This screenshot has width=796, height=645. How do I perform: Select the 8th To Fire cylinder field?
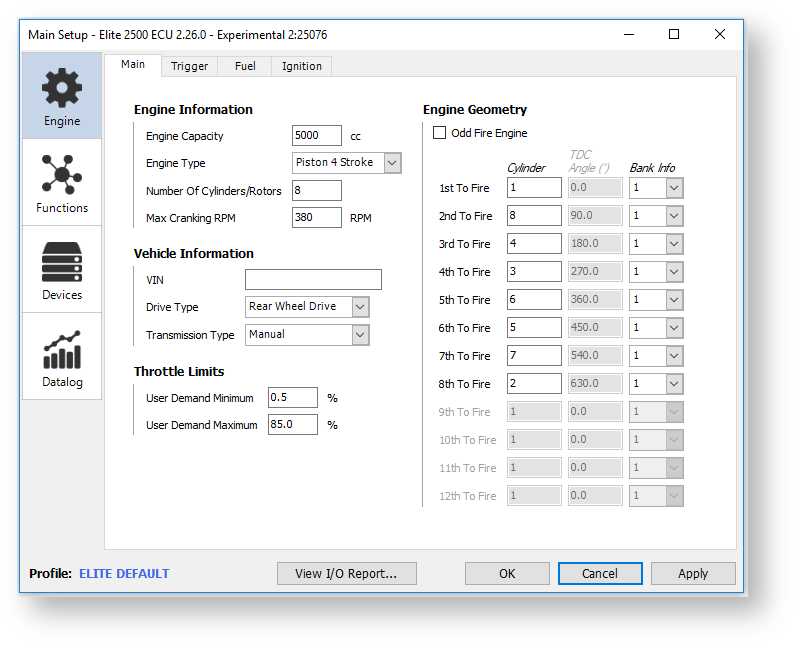534,384
